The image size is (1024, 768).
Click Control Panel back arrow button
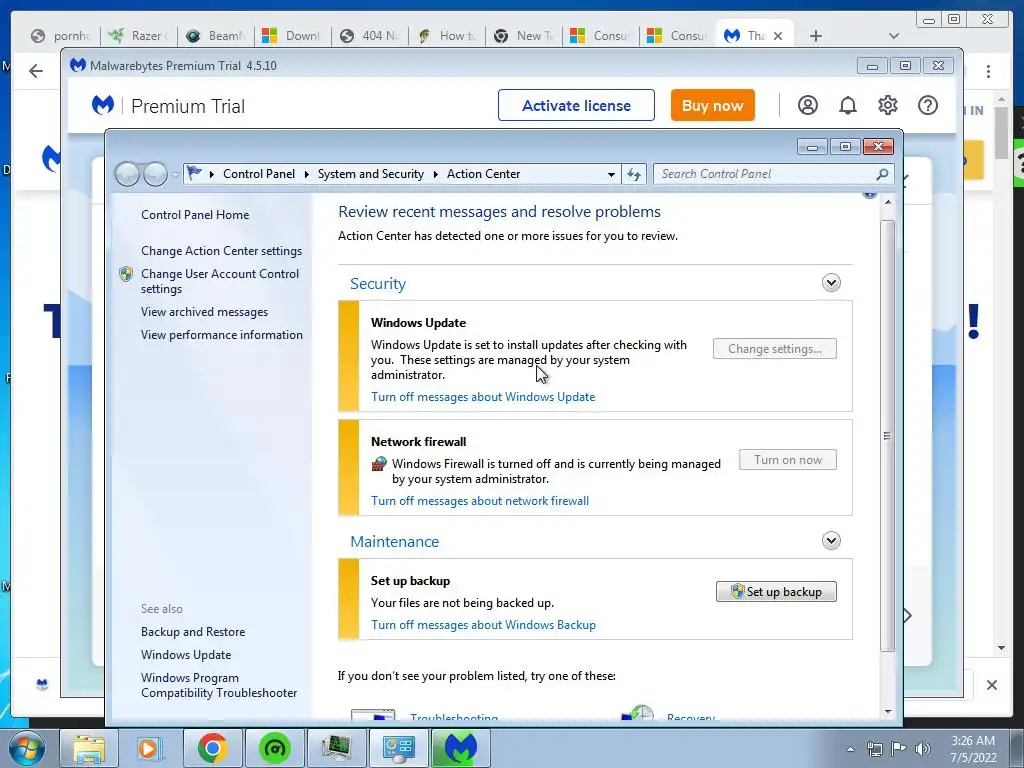click(x=127, y=174)
